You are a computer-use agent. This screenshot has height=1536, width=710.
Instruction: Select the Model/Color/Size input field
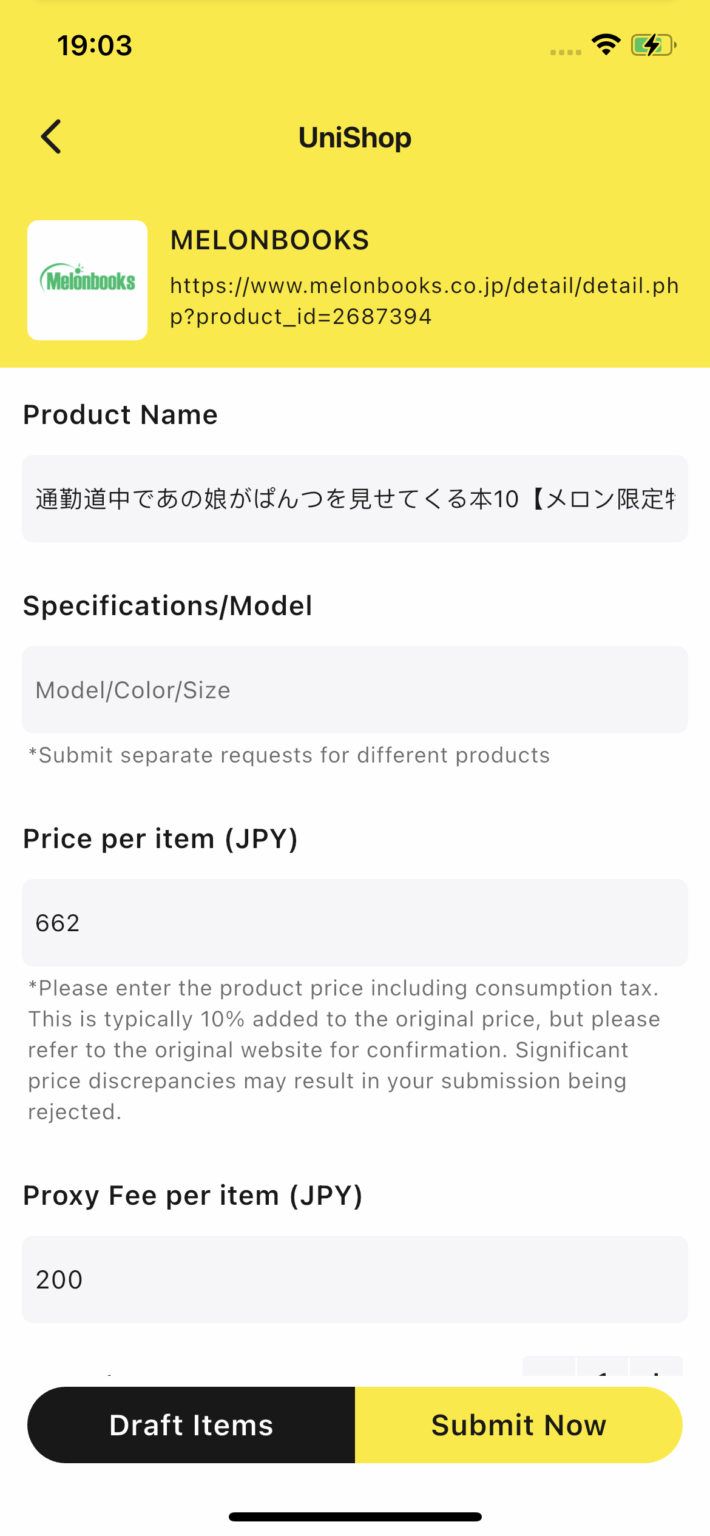point(355,689)
